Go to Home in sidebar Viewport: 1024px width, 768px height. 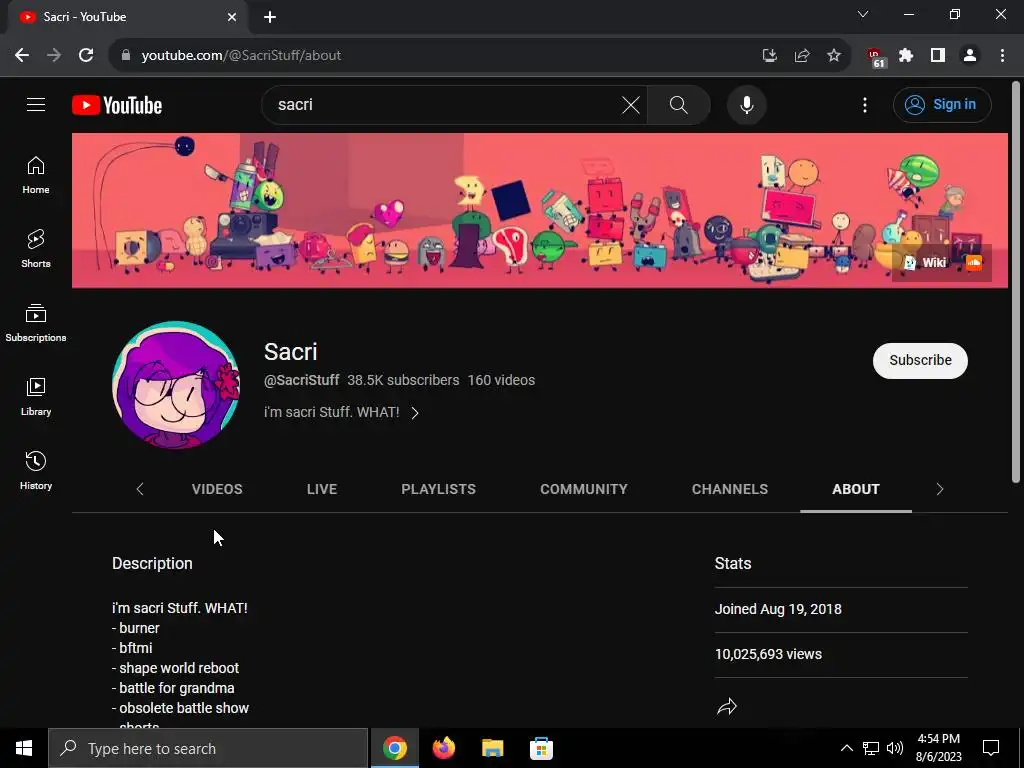(x=36, y=175)
